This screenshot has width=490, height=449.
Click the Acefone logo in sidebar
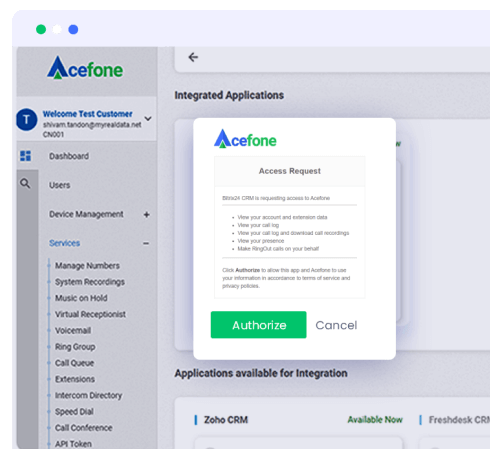pos(85,68)
